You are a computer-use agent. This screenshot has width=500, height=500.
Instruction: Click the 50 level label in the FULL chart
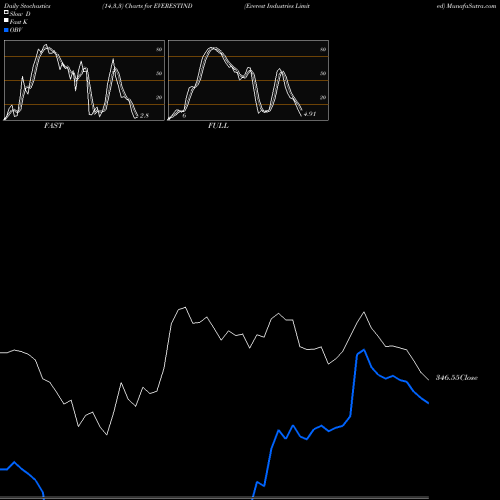[323, 73]
